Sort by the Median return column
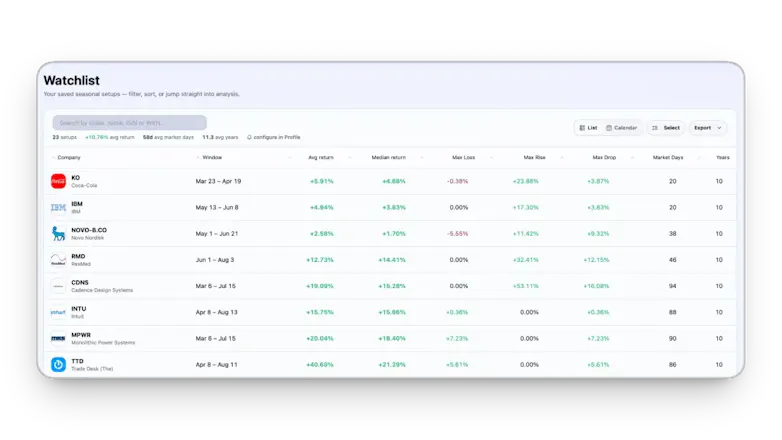Viewport: 782px width, 440px height. click(x=389, y=157)
